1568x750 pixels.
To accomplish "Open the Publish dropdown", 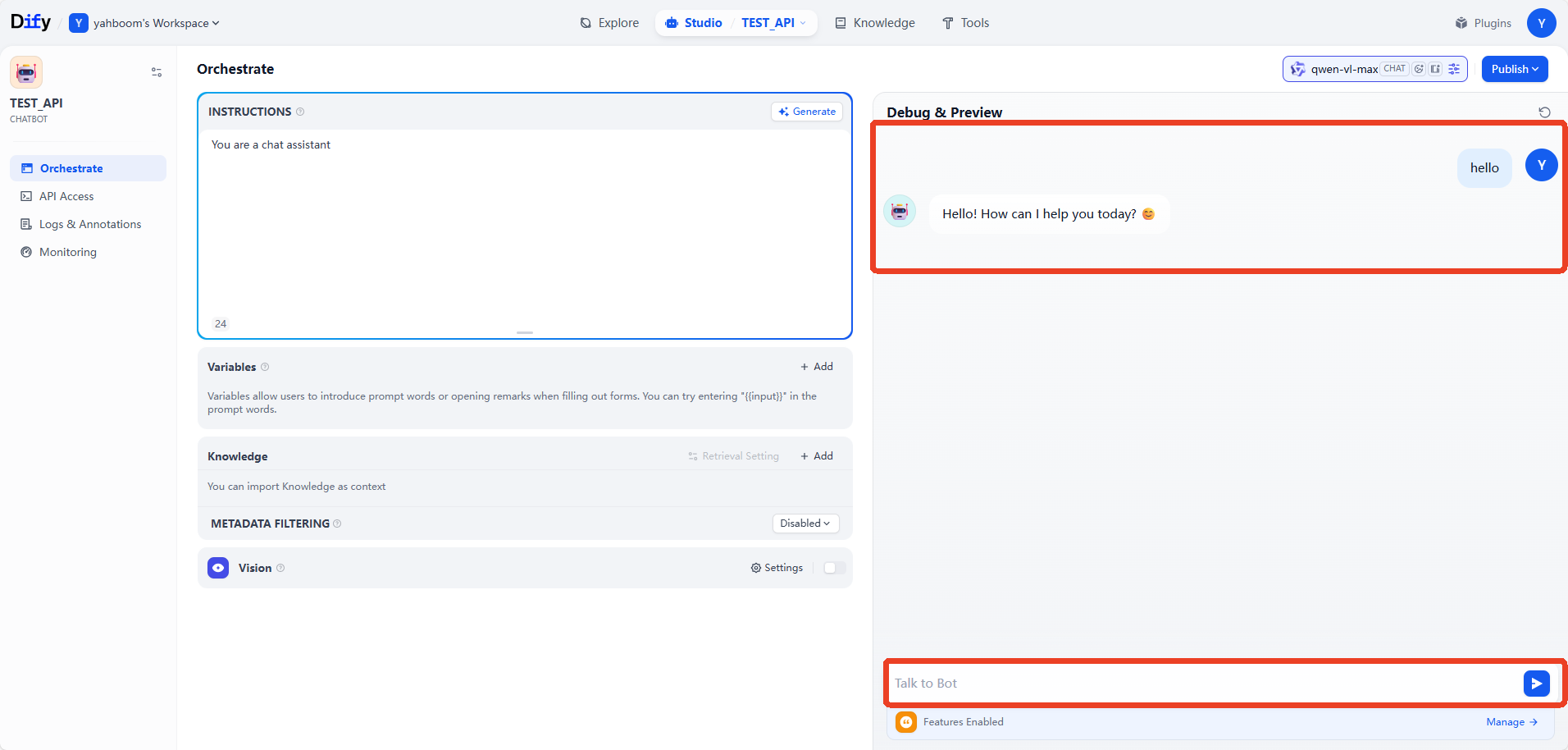I will [1515, 69].
